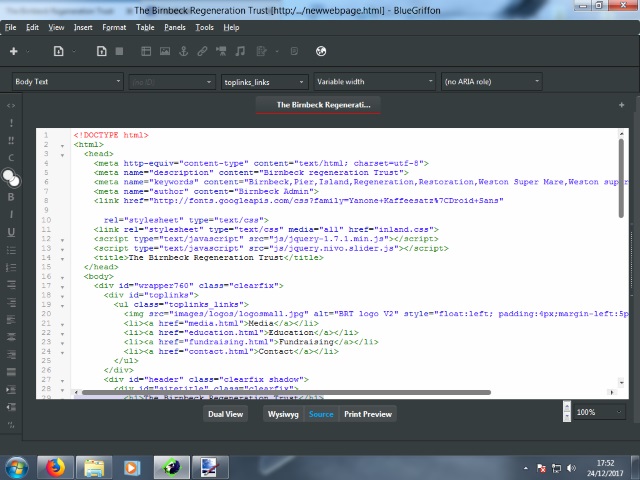Screen dimensions: 640x480
Task: Toggle strong emphasis with double exclamation button
Action: tap(11, 140)
